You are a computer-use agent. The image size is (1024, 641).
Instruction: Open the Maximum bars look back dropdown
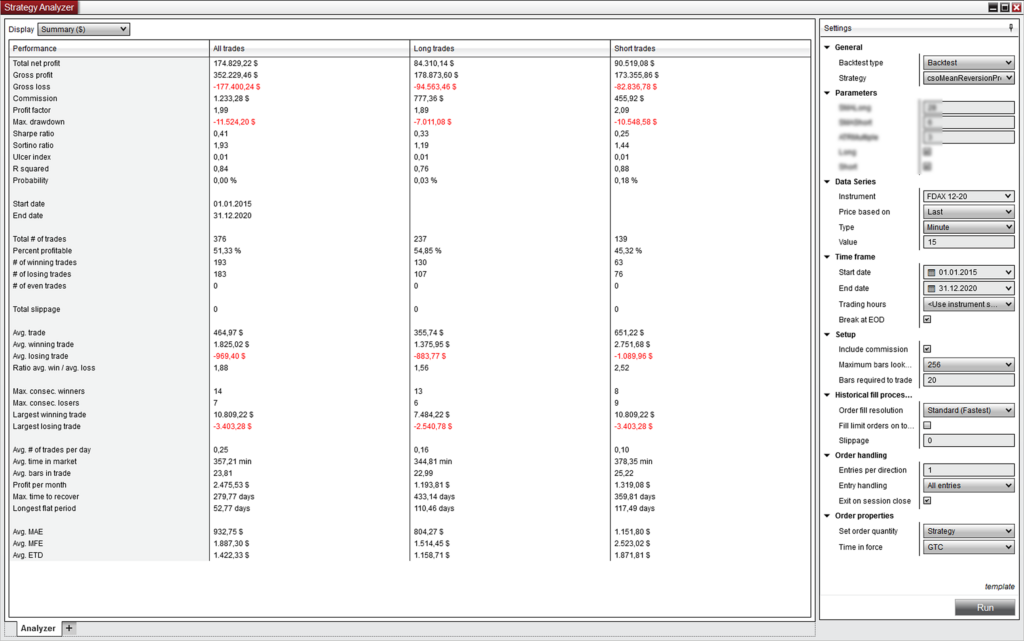pos(968,364)
